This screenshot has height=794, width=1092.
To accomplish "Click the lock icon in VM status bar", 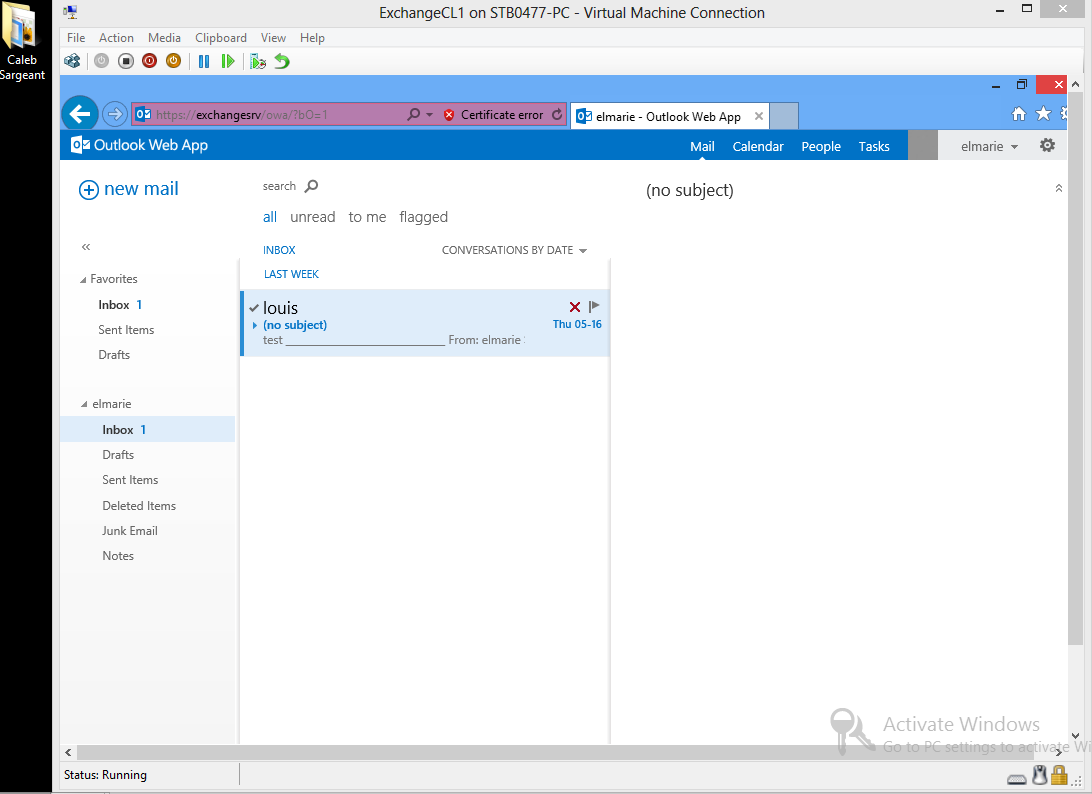I will pos(1059,775).
